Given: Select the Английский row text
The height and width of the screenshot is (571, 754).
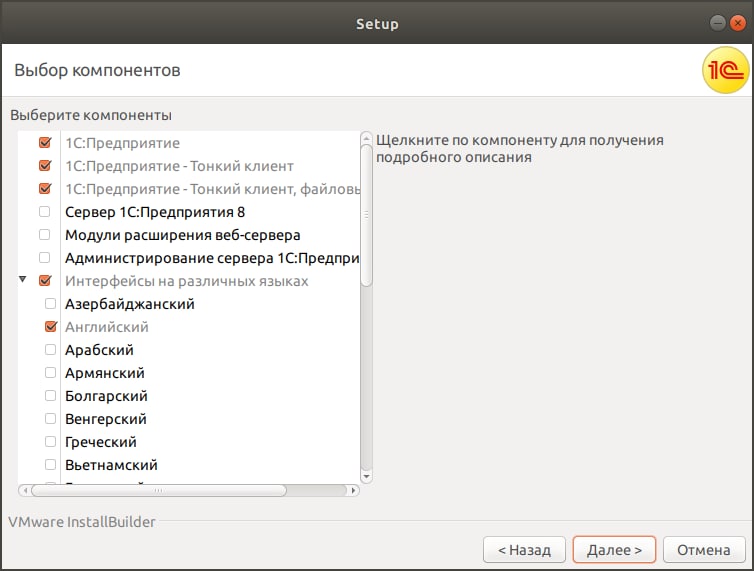Looking at the screenshot, I should pos(107,327).
